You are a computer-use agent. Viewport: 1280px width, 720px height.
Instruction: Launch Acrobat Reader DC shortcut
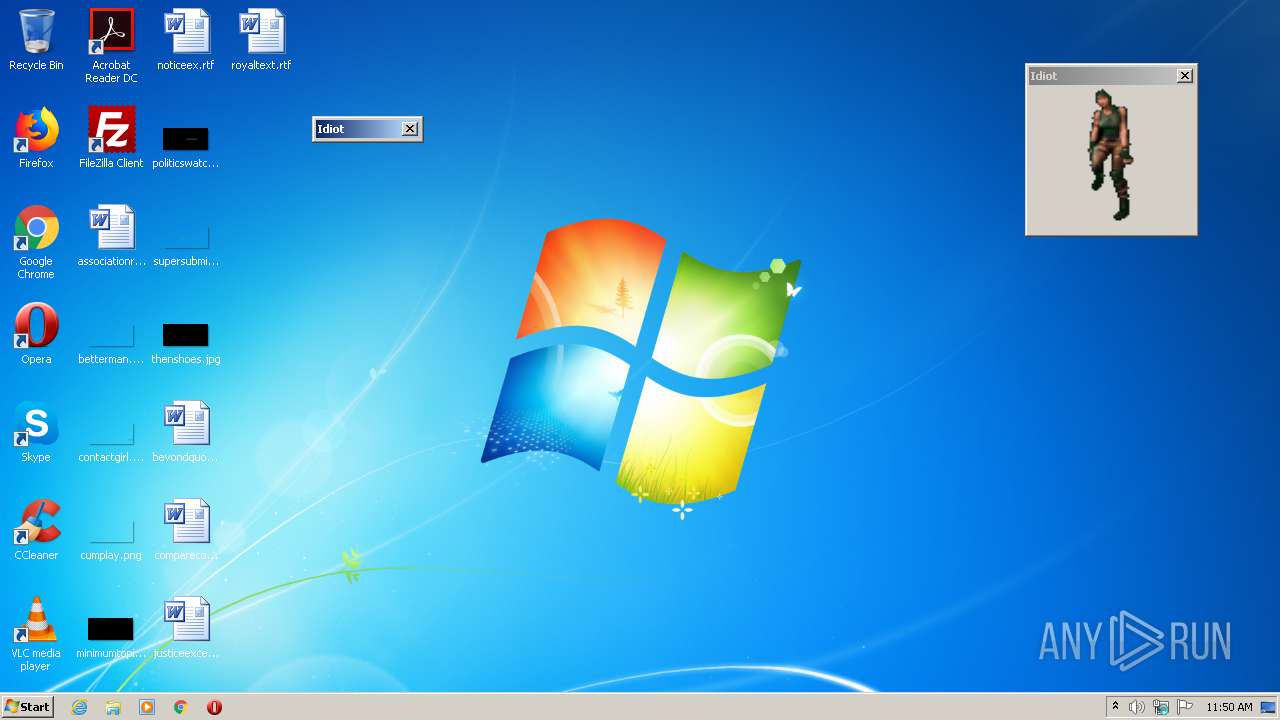pos(111,46)
